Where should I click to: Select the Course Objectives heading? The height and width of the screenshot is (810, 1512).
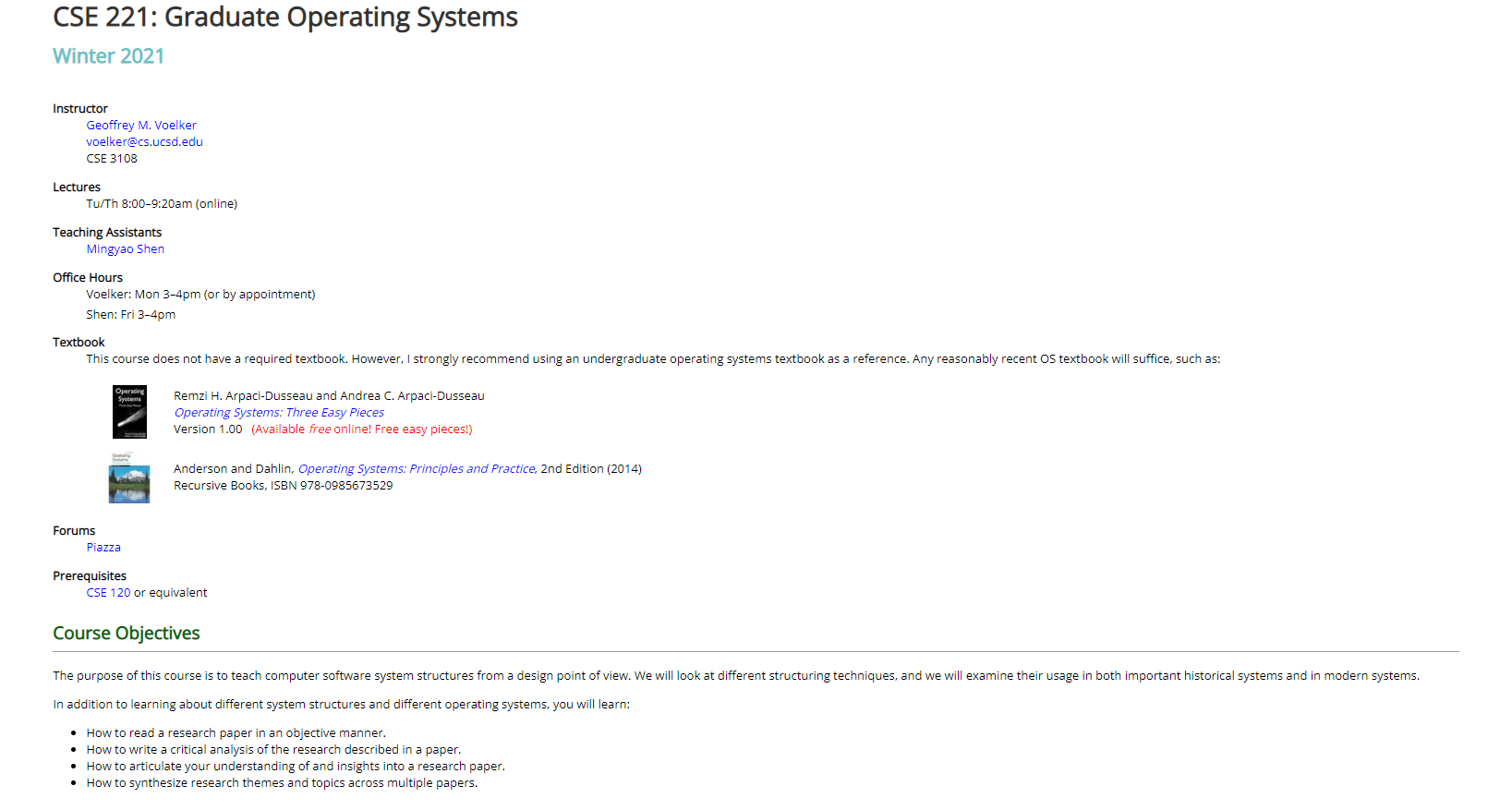pos(127,633)
